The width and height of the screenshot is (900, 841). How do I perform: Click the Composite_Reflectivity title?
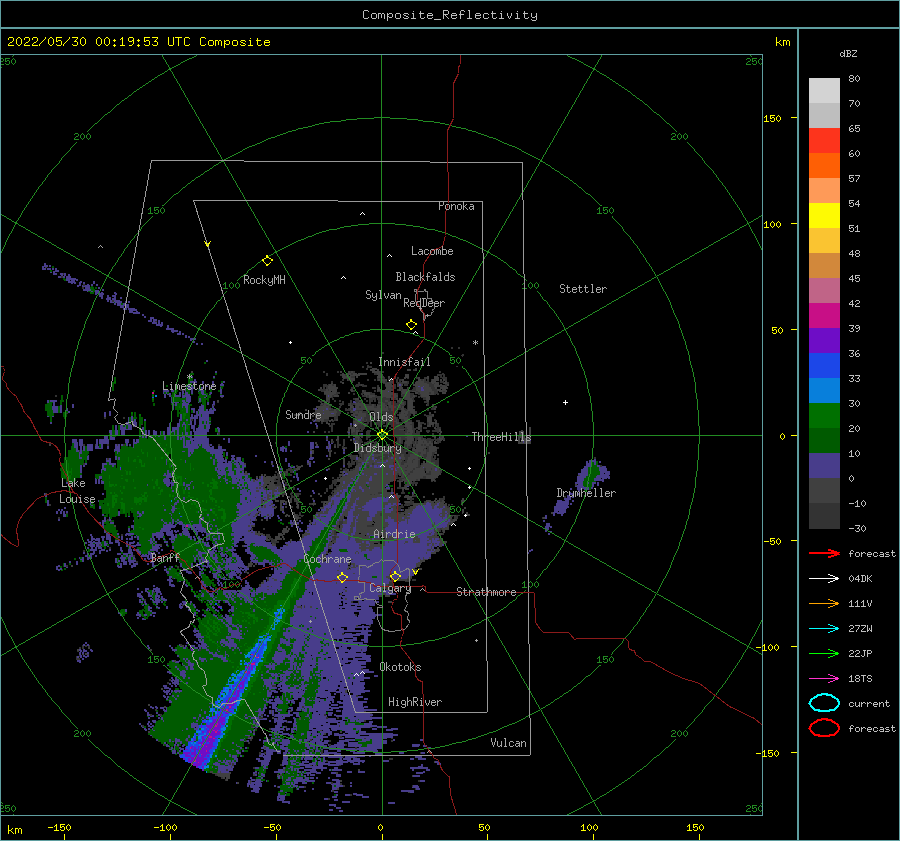(450, 15)
